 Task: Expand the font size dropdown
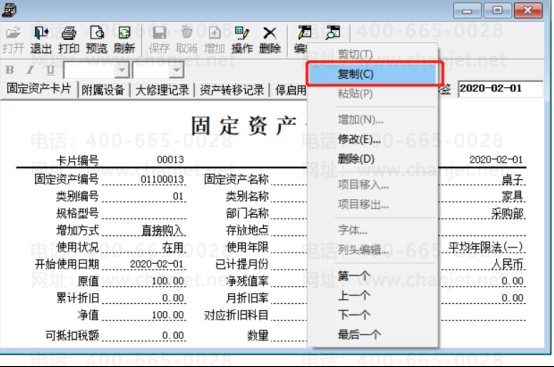pos(176,70)
